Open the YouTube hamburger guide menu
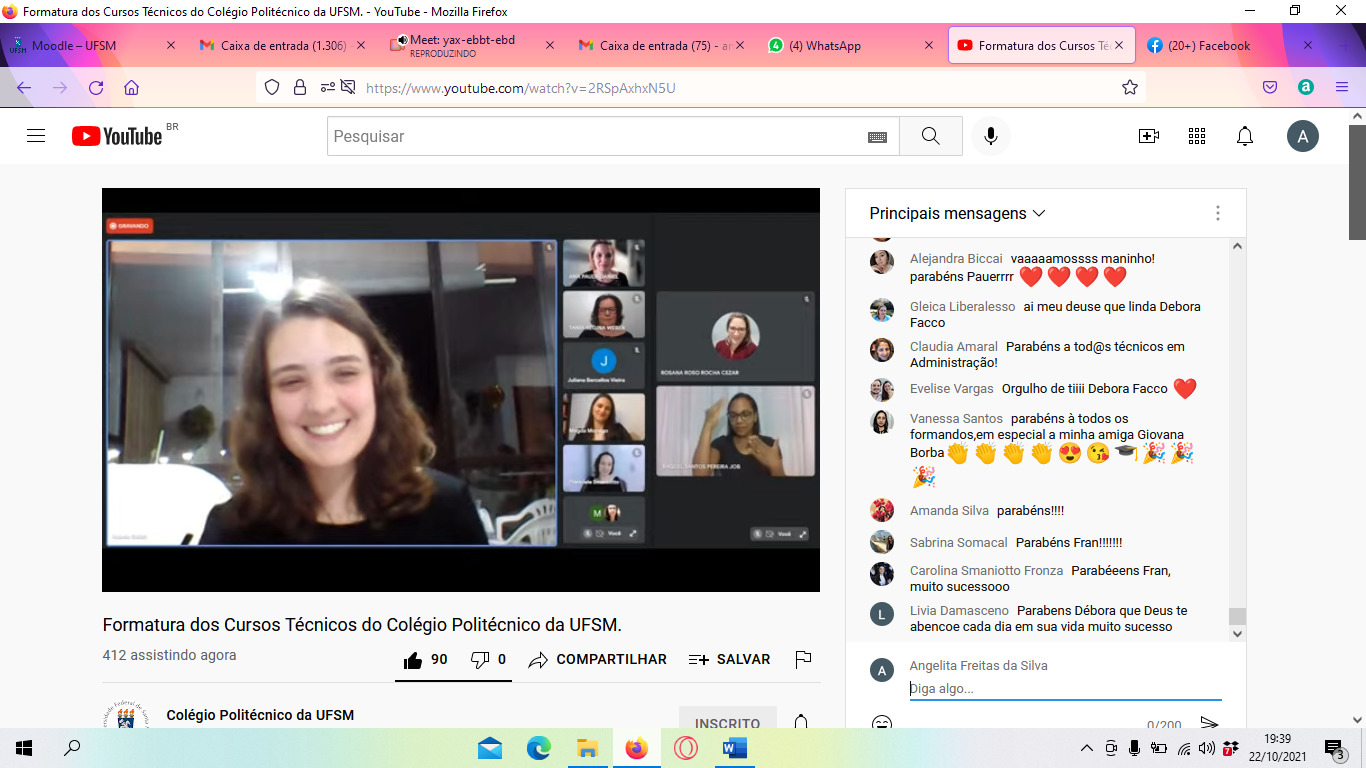The height and width of the screenshot is (768, 1366). (x=36, y=136)
